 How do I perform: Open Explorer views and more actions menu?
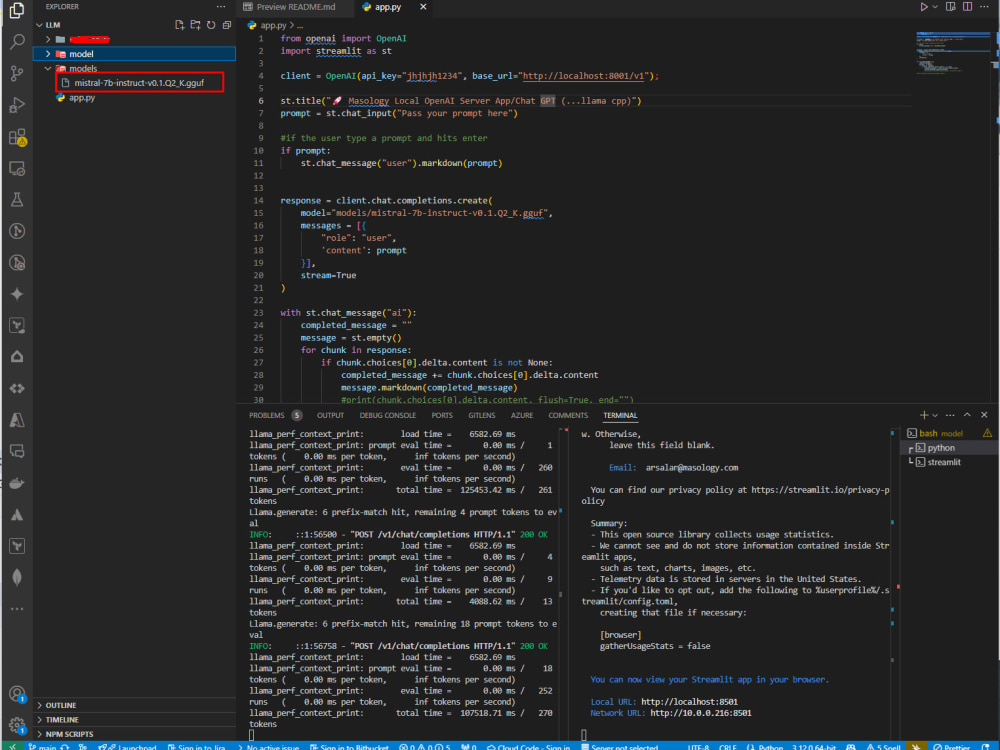point(221,6)
